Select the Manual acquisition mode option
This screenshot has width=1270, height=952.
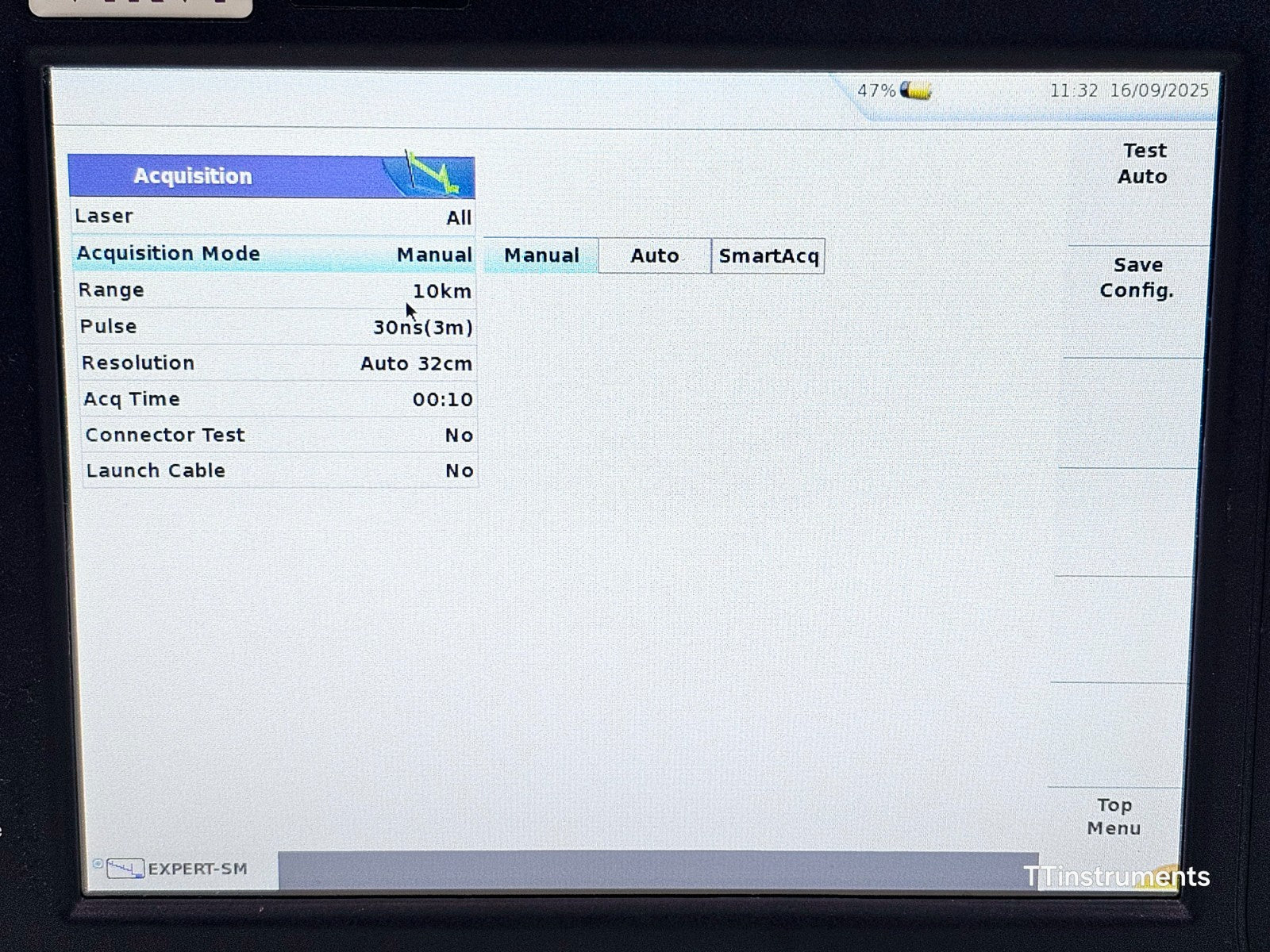coord(541,255)
